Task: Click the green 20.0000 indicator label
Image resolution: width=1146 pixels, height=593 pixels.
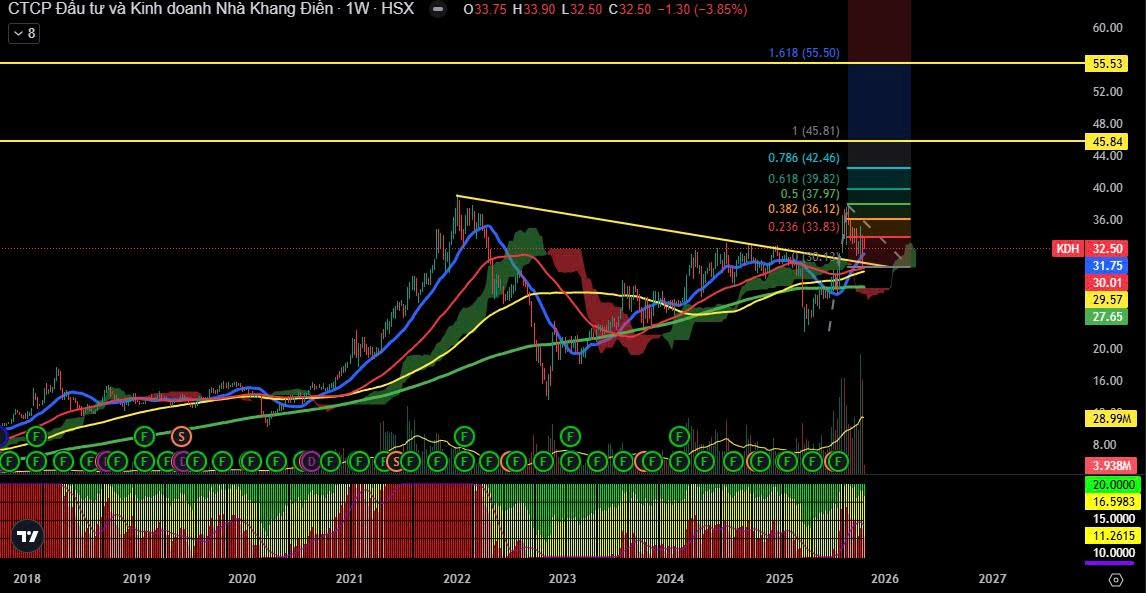Action: (1112, 486)
